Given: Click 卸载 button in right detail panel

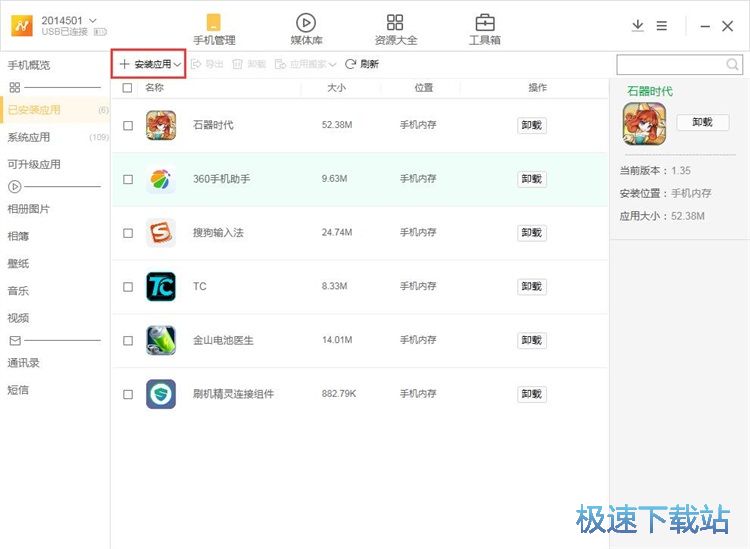Looking at the screenshot, I should point(702,122).
